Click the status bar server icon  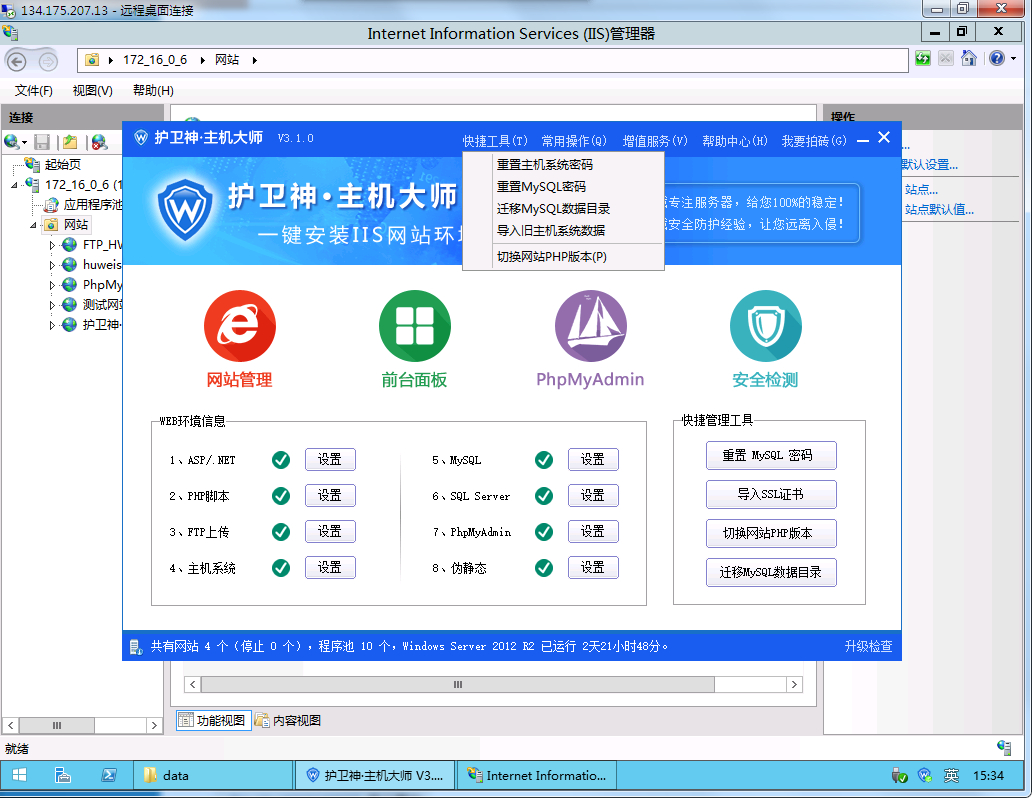point(136,647)
